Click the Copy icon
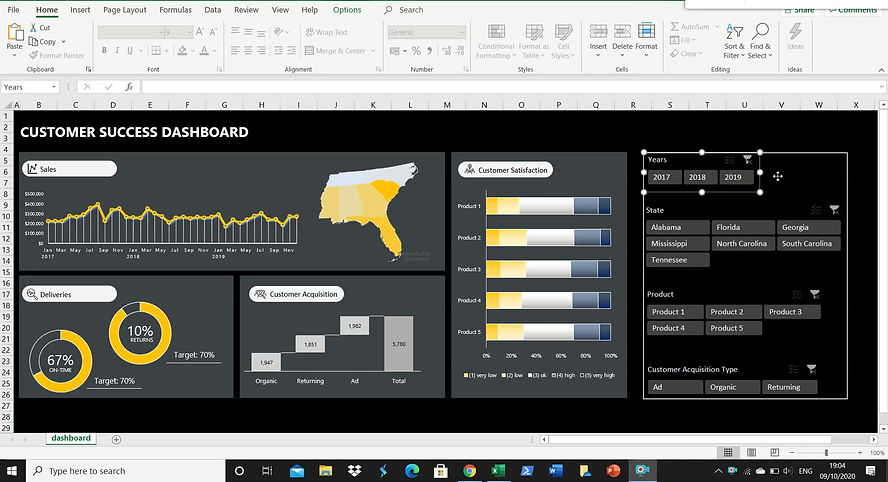Viewport: 888px width, 482px height. pyautogui.click(x=33, y=41)
